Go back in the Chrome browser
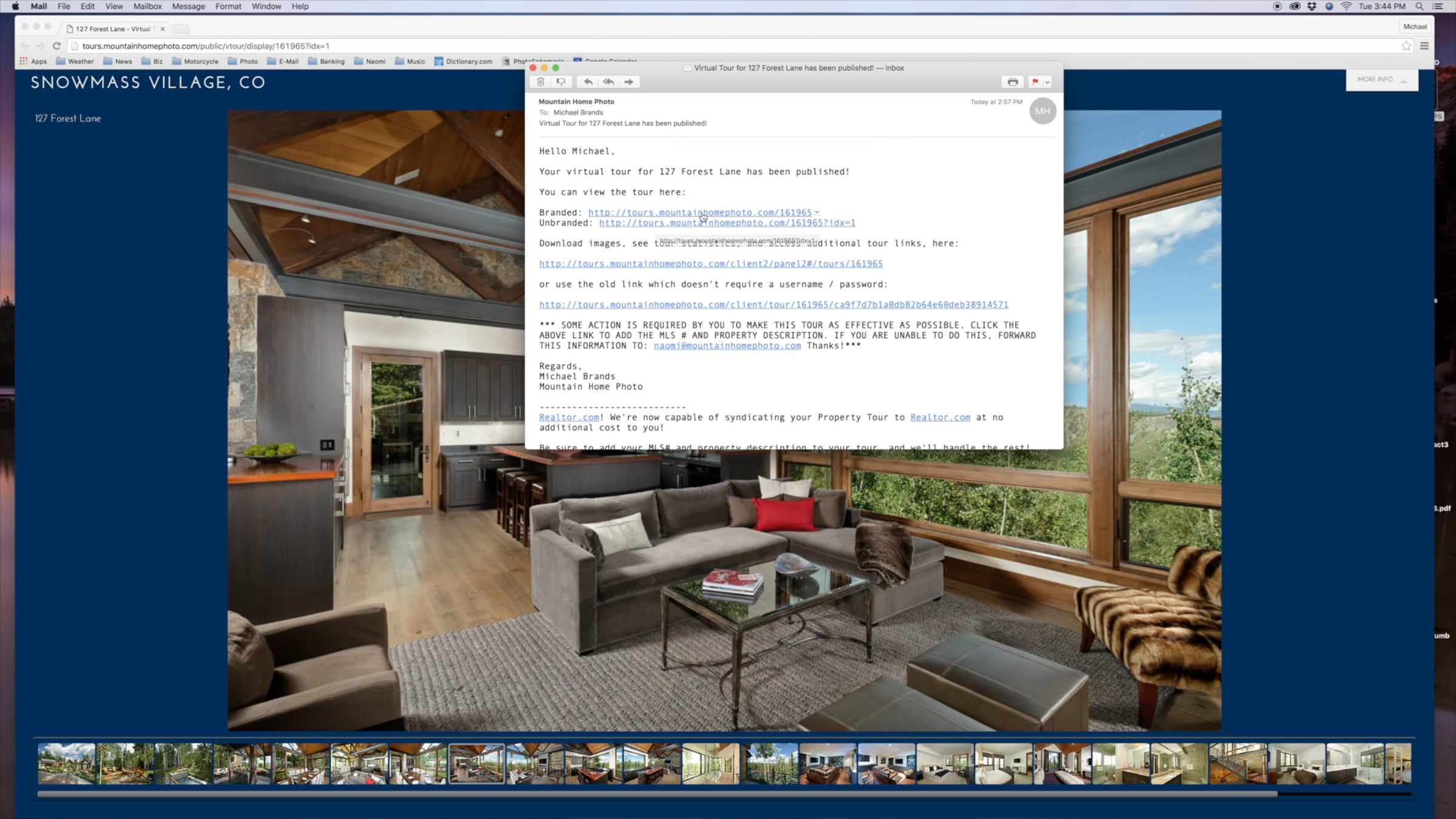1456x819 pixels. (25, 46)
